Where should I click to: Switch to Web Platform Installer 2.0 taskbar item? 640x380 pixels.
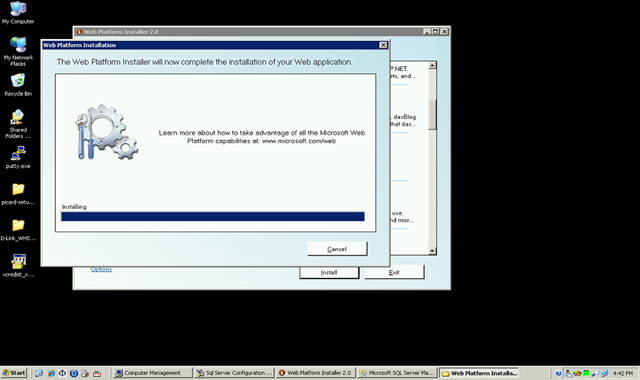(316, 373)
